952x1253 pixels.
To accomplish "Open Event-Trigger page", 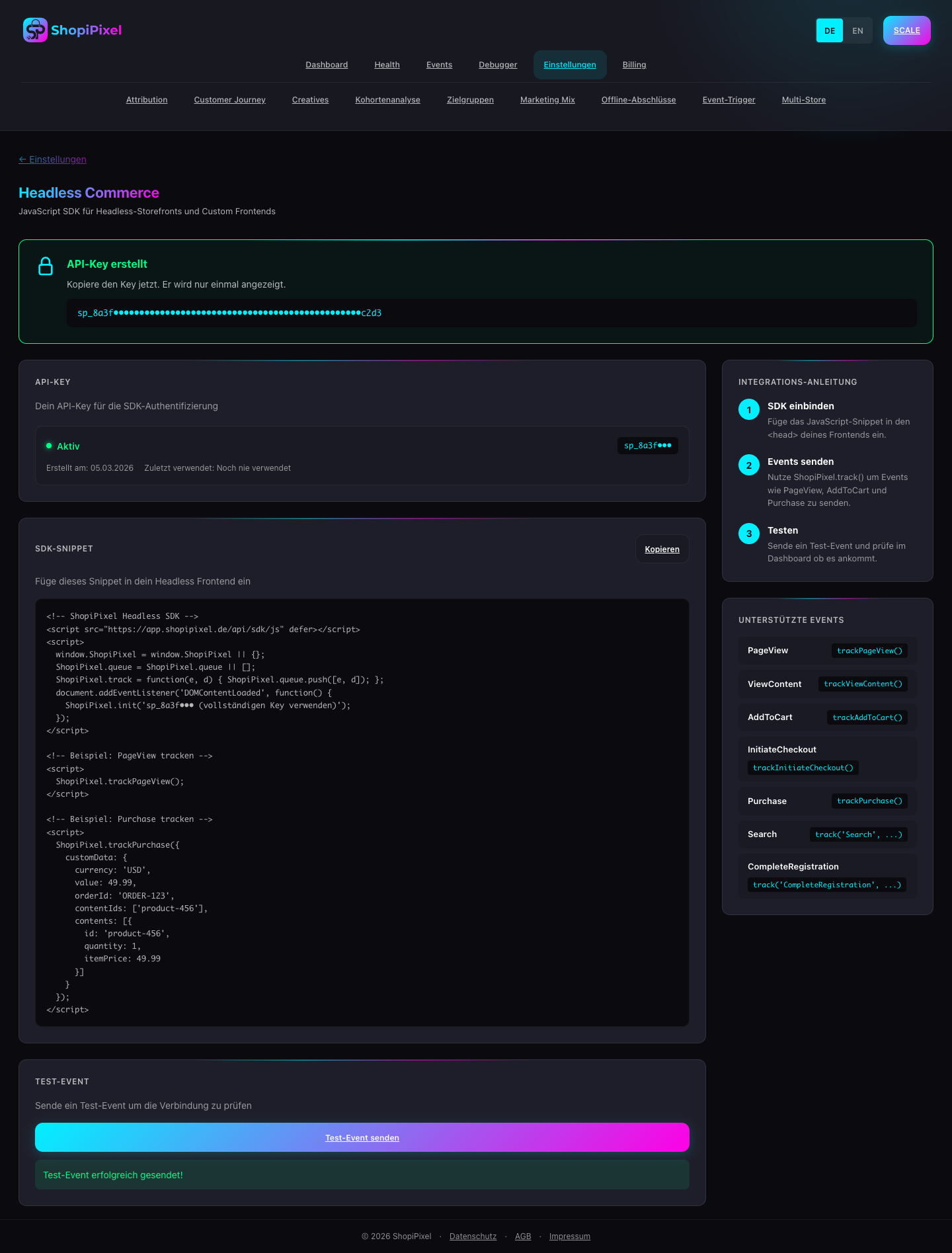I will click(x=729, y=100).
